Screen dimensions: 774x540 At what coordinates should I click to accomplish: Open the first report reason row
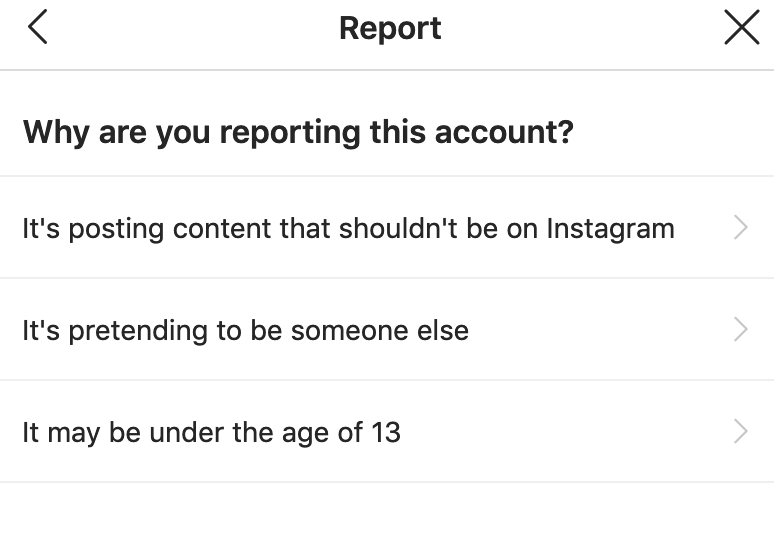coord(387,228)
